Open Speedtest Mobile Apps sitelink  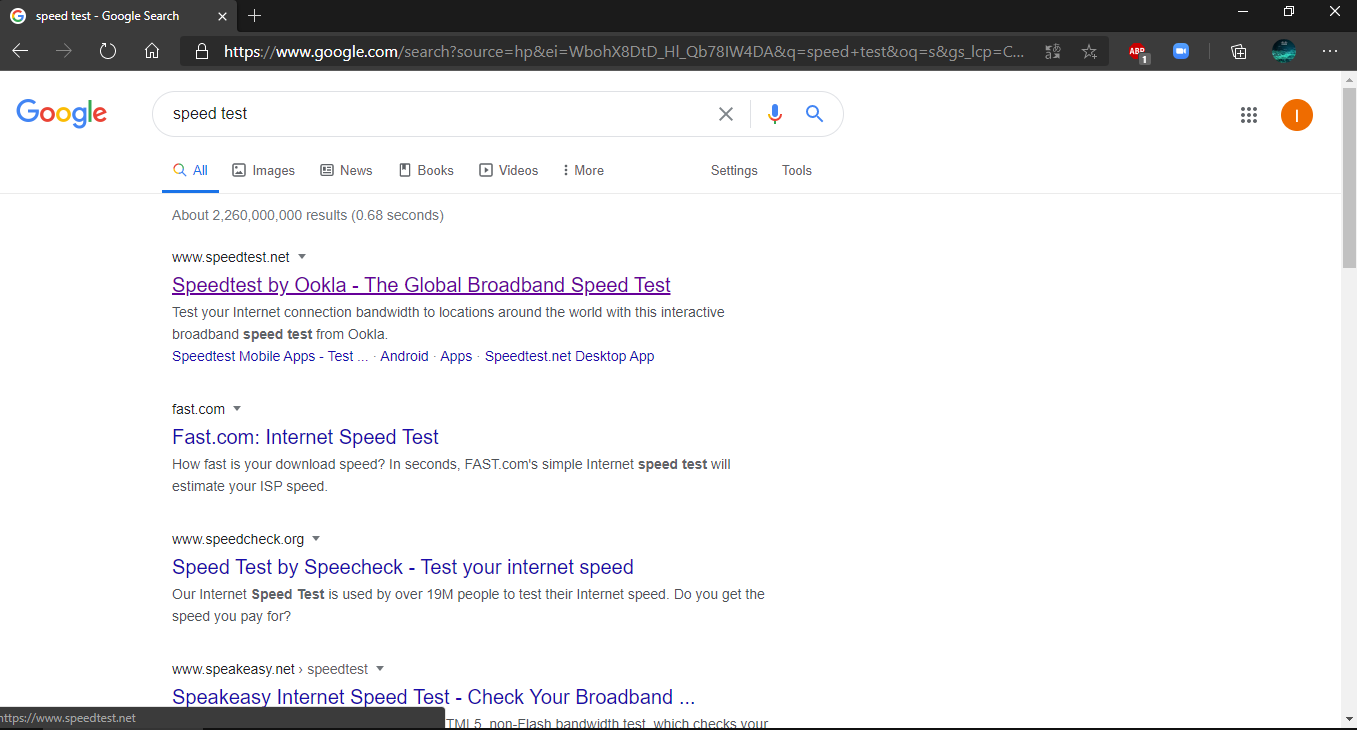(270, 356)
